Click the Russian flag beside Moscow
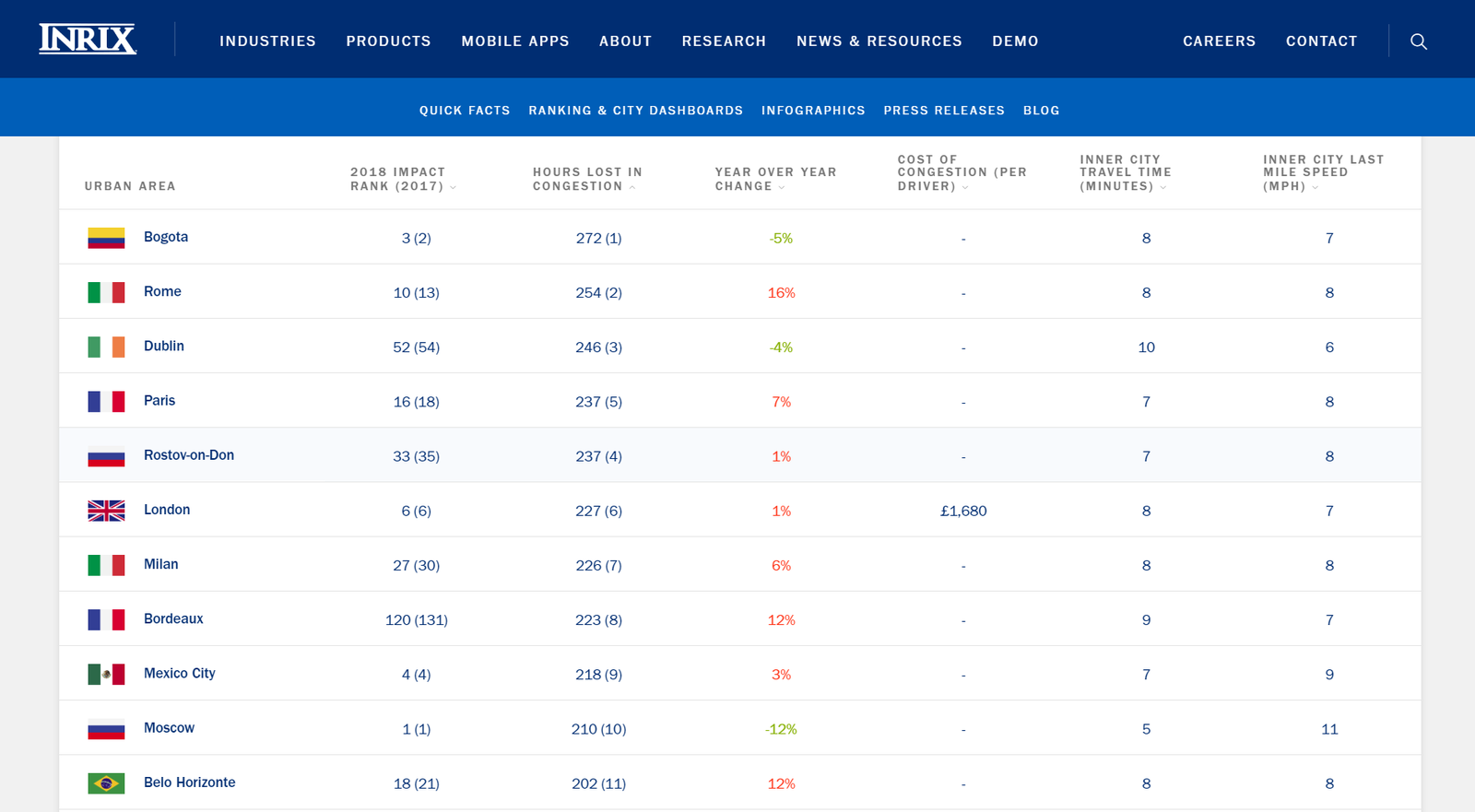Screen dimensions: 1475x812 click(106, 729)
